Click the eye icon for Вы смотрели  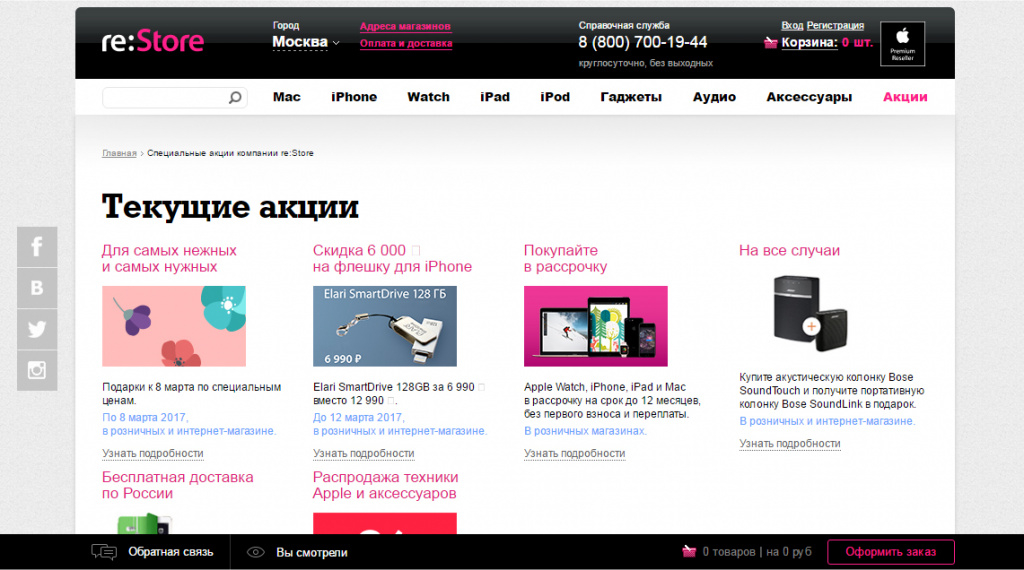click(x=255, y=552)
